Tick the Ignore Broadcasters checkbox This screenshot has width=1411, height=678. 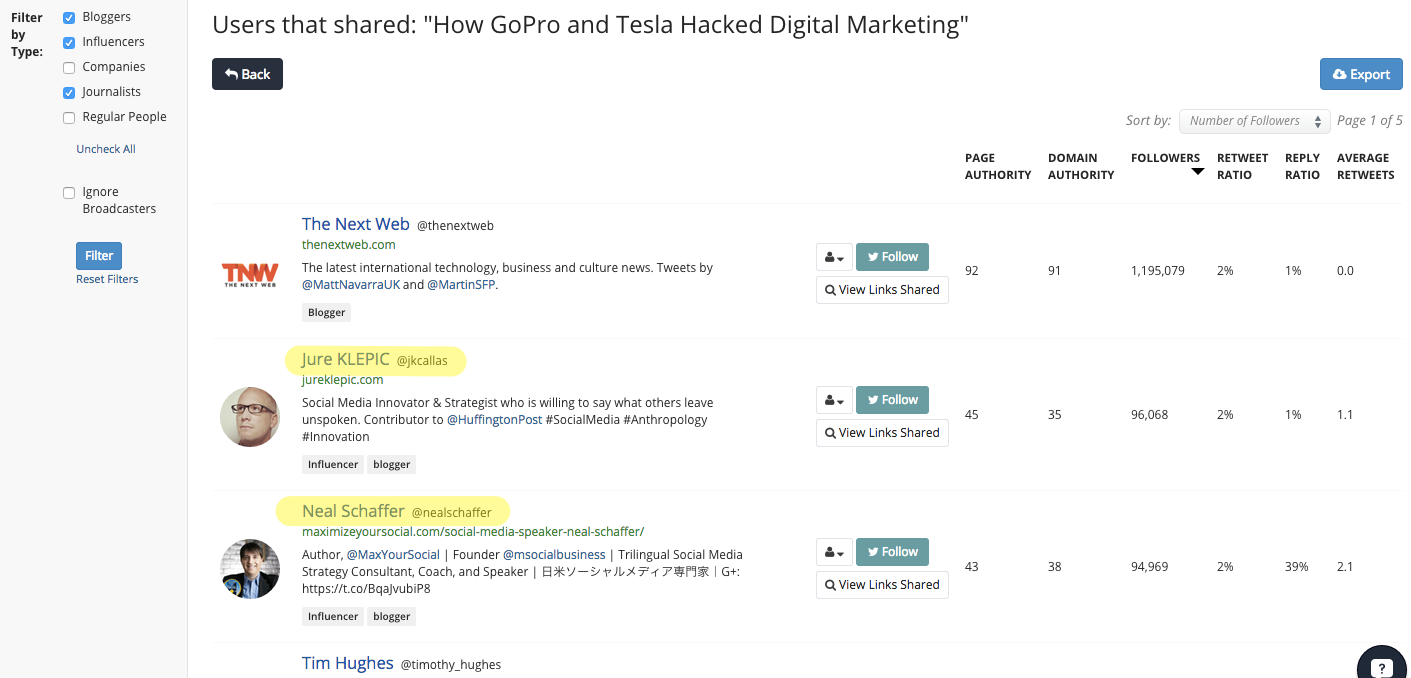(69, 193)
